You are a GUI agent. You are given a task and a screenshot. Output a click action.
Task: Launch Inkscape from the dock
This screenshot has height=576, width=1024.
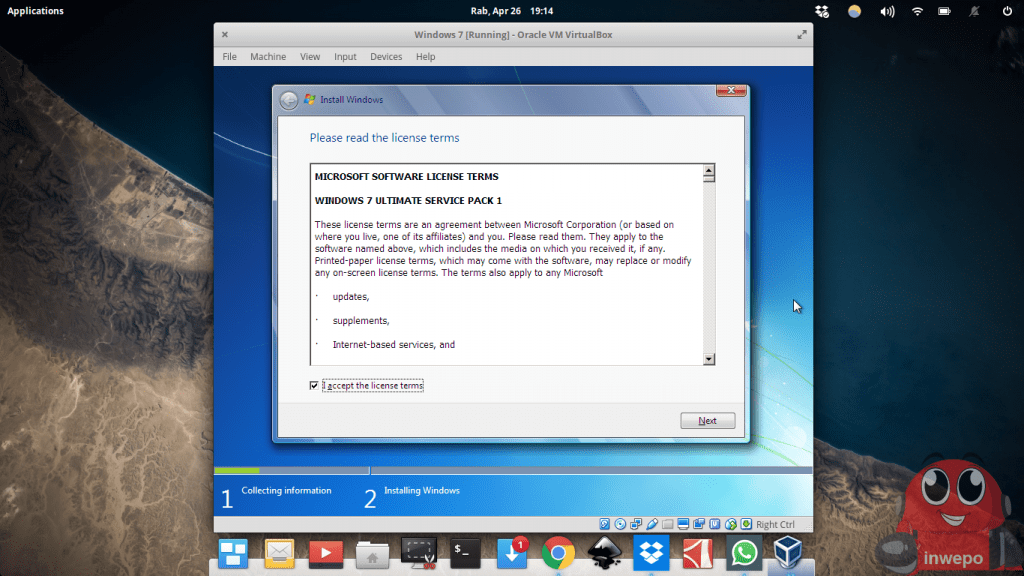tap(605, 552)
